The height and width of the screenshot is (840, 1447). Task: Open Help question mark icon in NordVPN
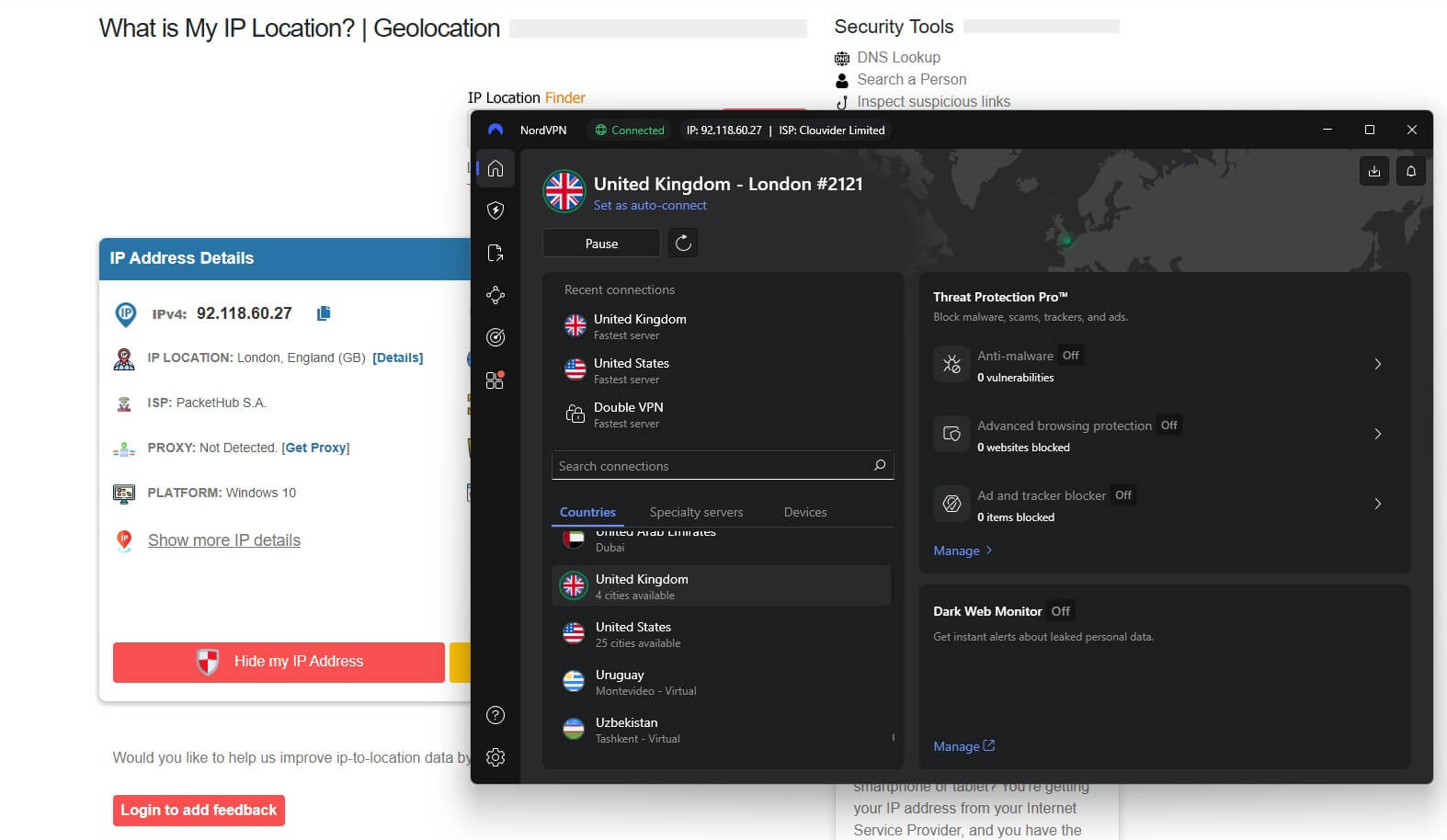tap(496, 715)
